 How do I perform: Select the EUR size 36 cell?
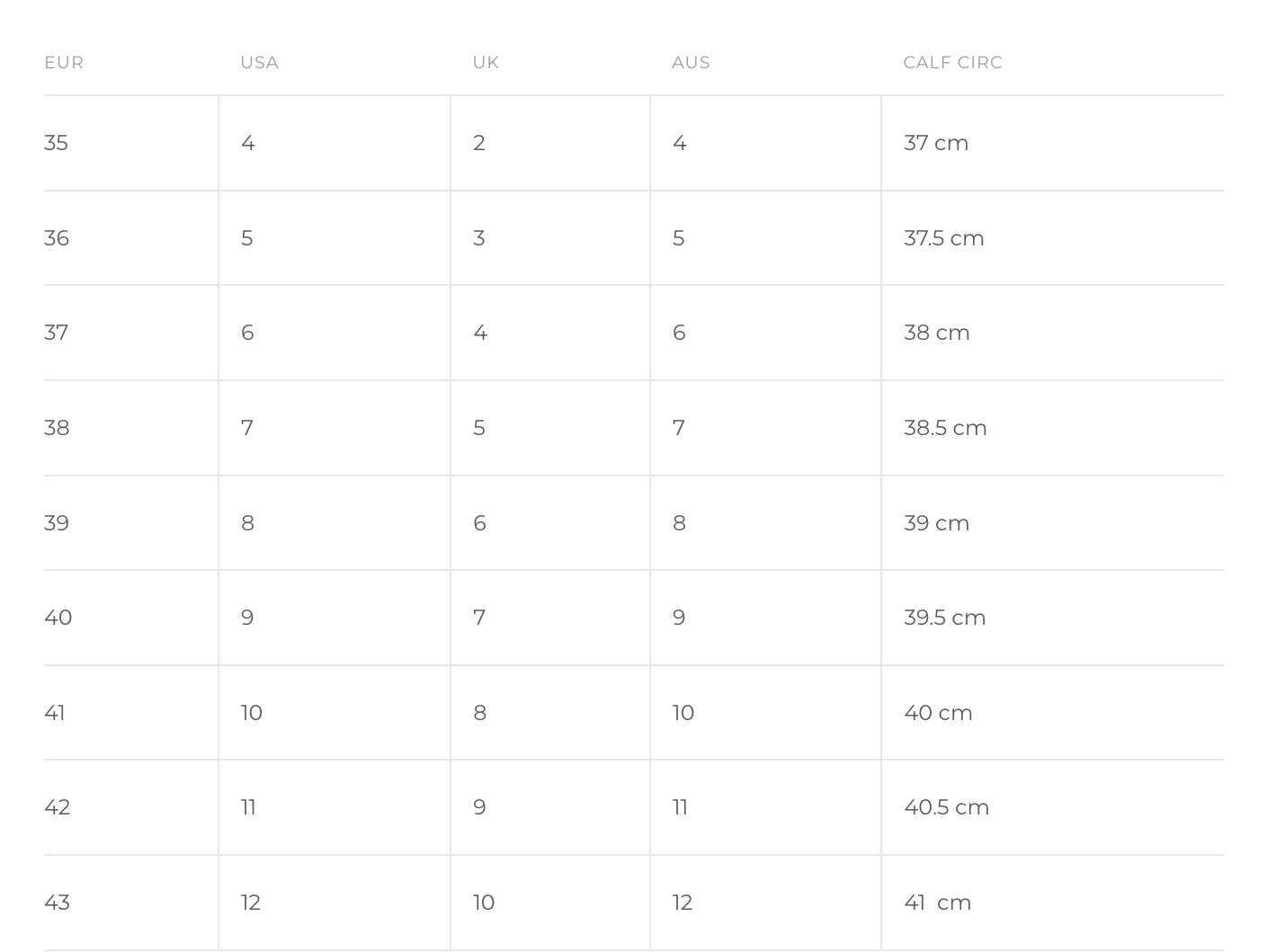pos(57,238)
